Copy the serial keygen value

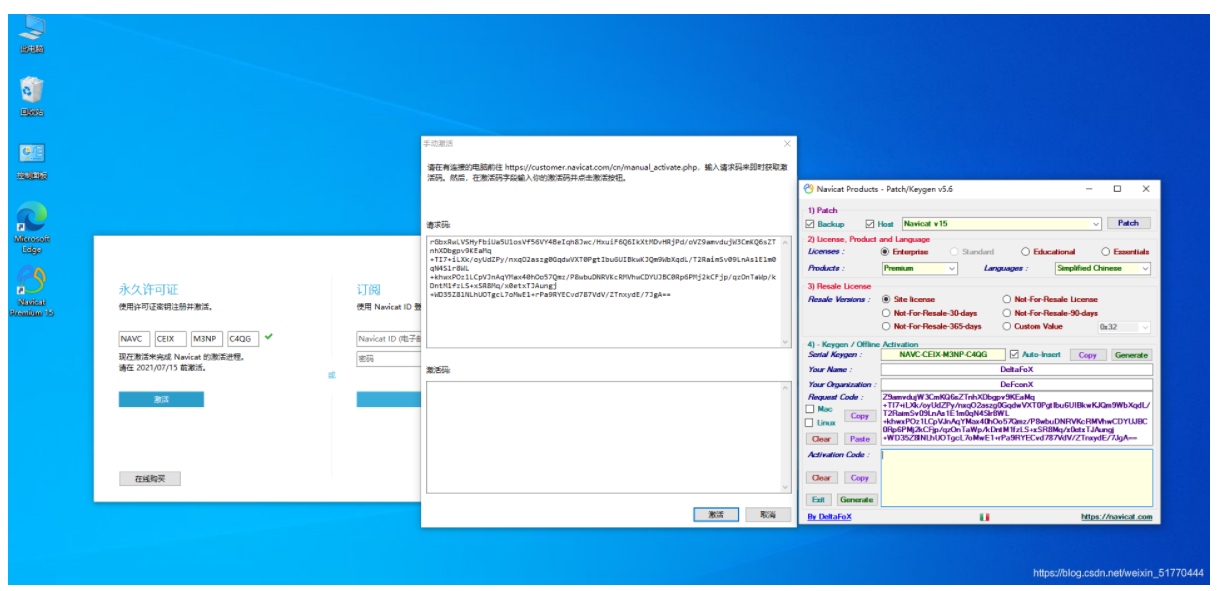(x=1087, y=355)
